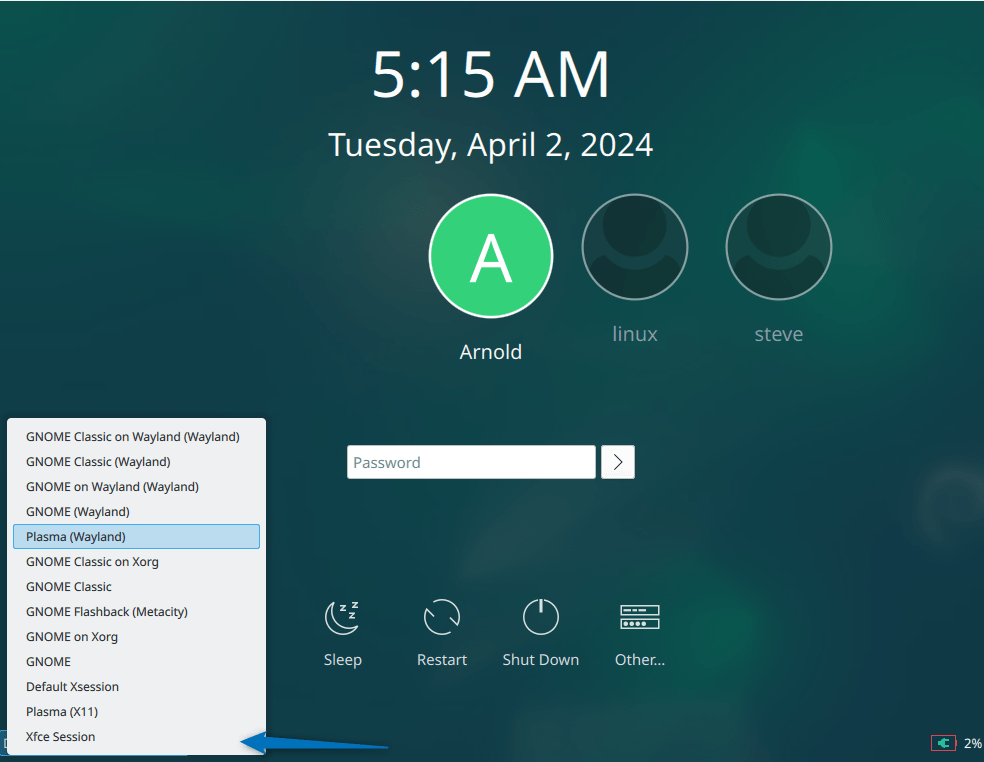Select Arnold's green user avatar
This screenshot has width=984, height=762.
[490, 256]
